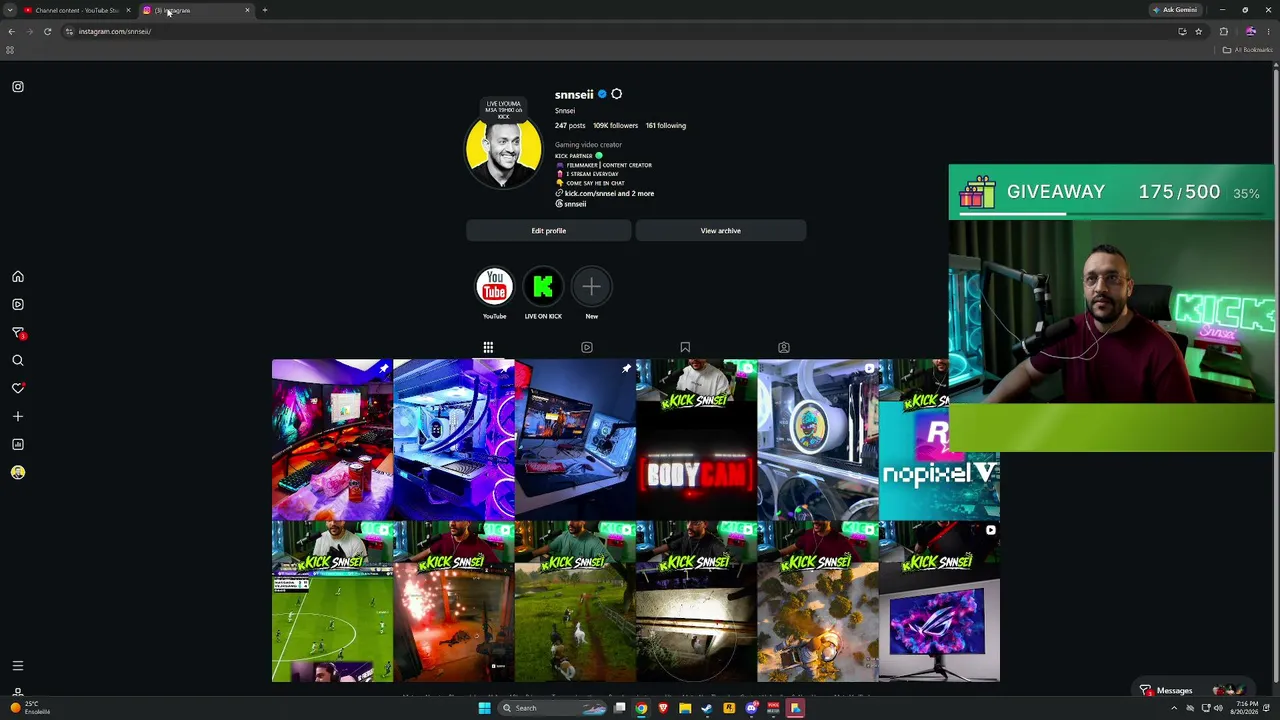The height and width of the screenshot is (720, 1280).
Task: Bookmark this page with the star icon
Action: point(1198,32)
